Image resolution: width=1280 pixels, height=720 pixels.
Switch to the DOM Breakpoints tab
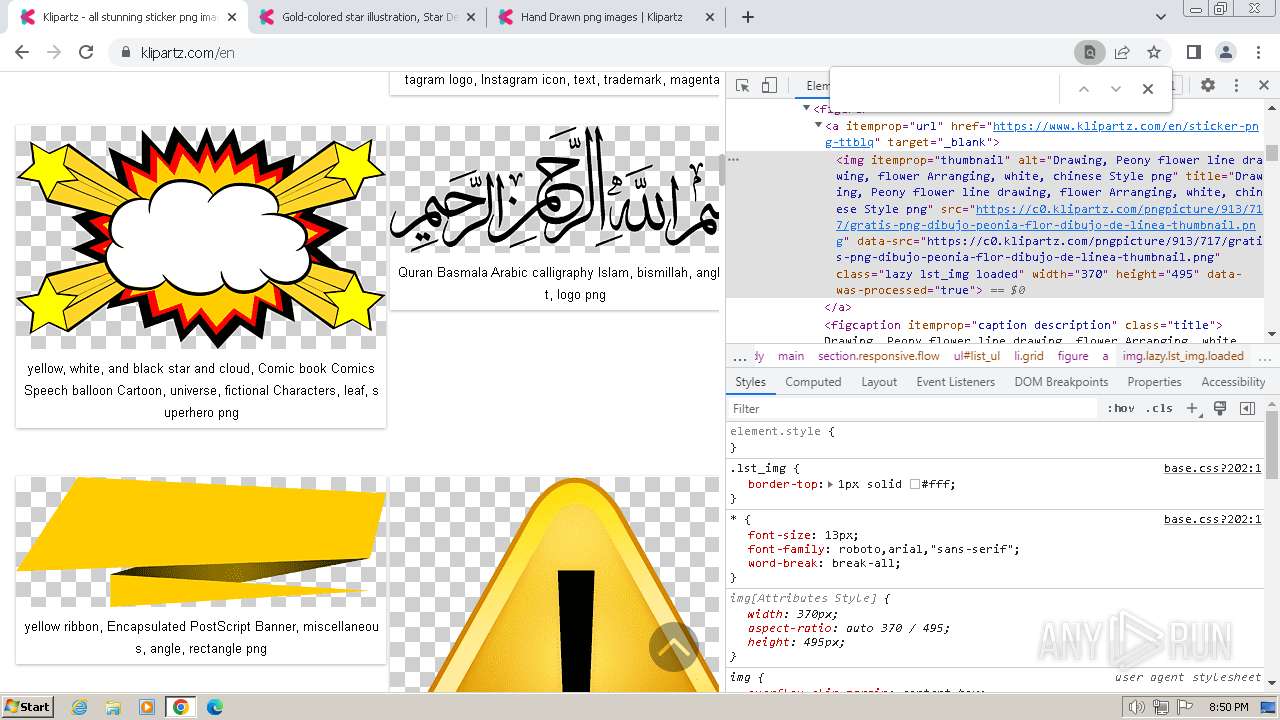pos(1061,382)
